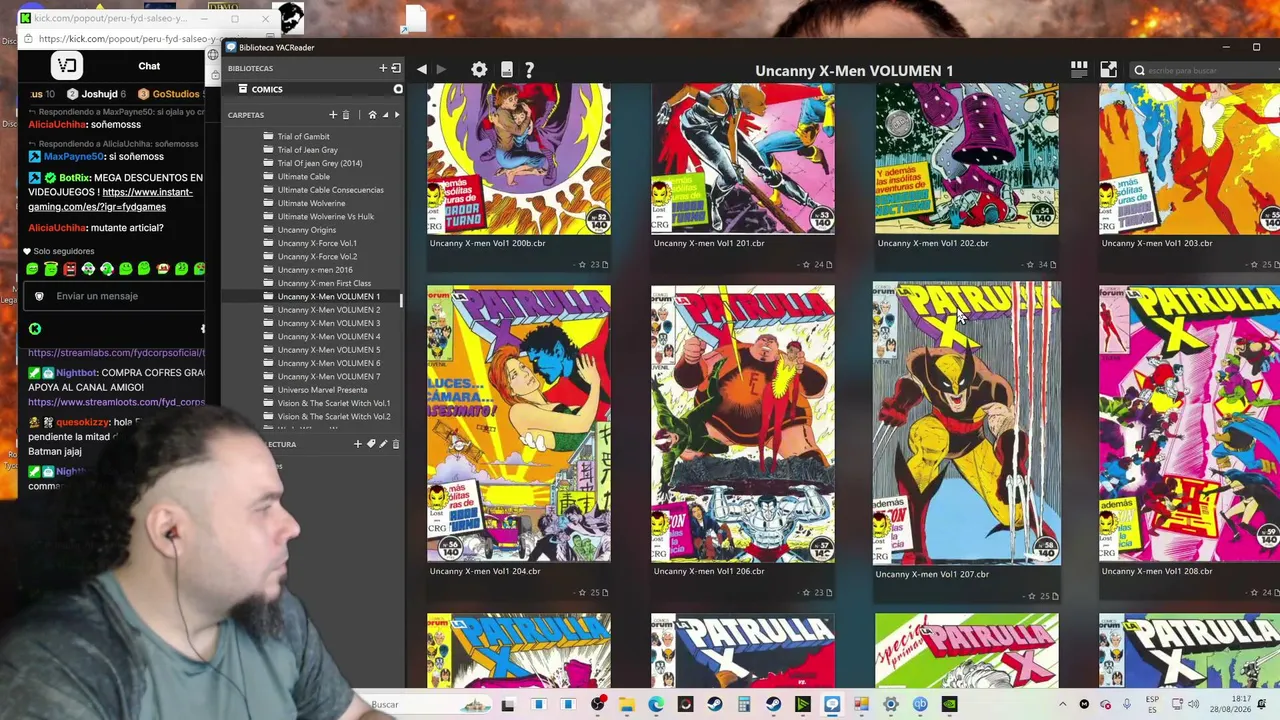Select Uncanny X-Force Vol.1 folder
Viewport: 1280px width, 720px height.
pyautogui.click(x=317, y=243)
